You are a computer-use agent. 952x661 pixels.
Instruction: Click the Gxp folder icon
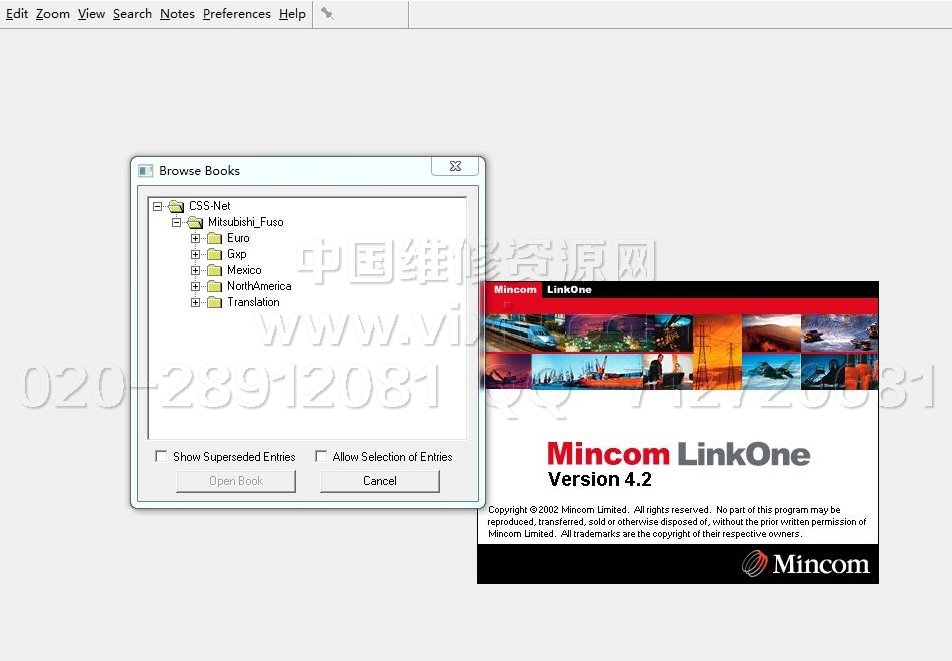click(213, 254)
